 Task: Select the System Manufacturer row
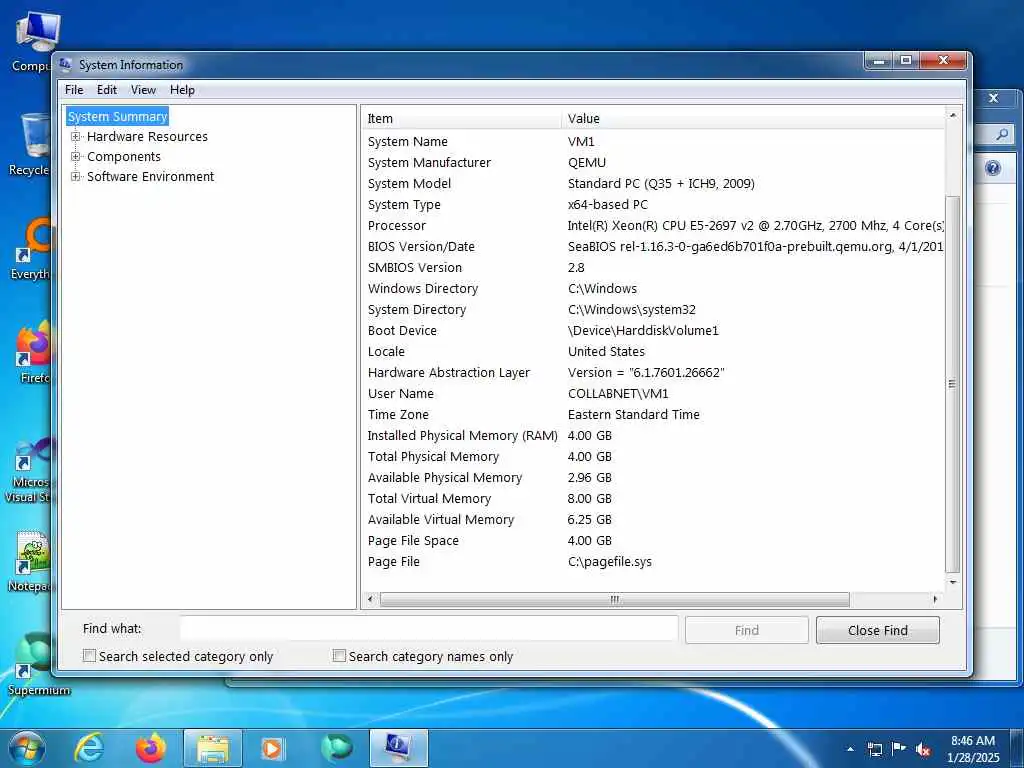[x=653, y=163]
